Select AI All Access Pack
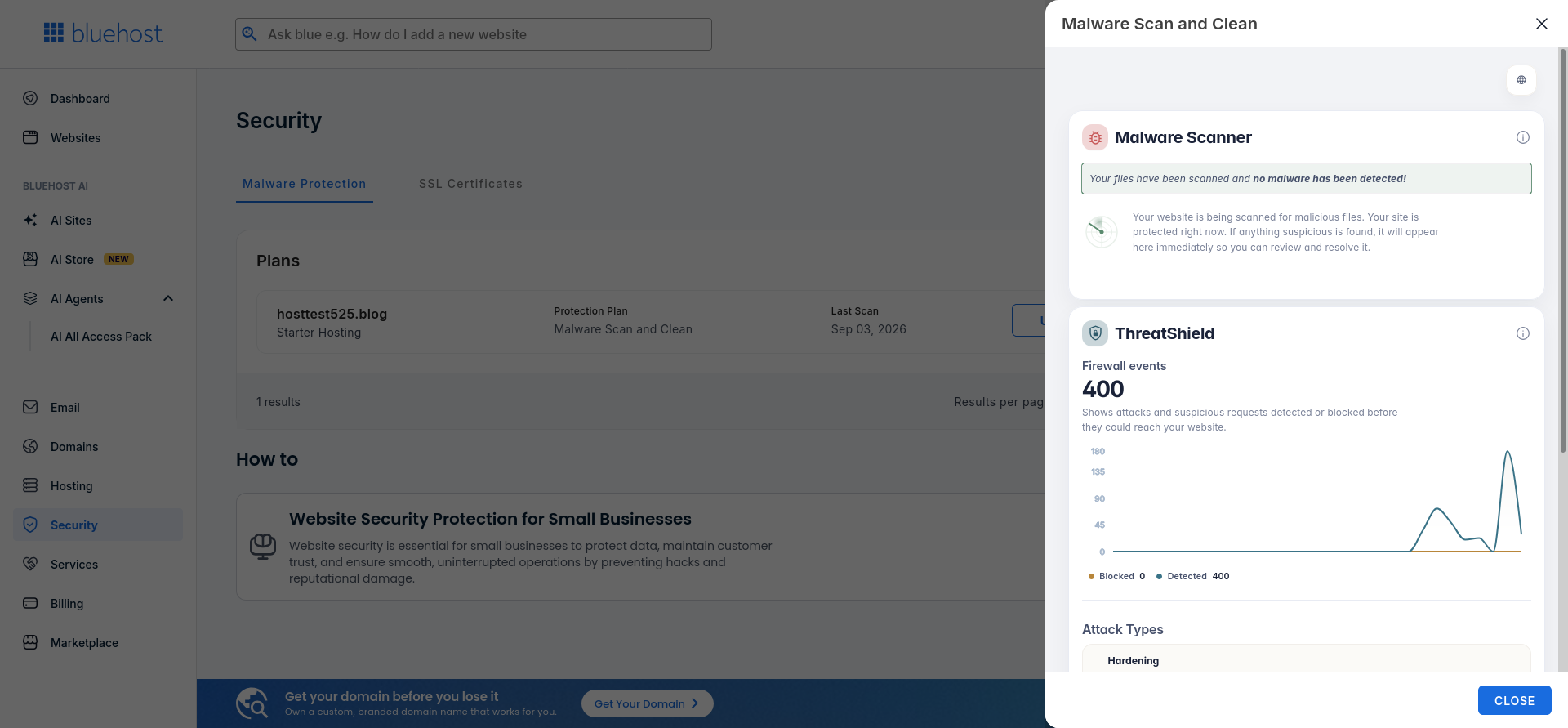 coord(101,337)
